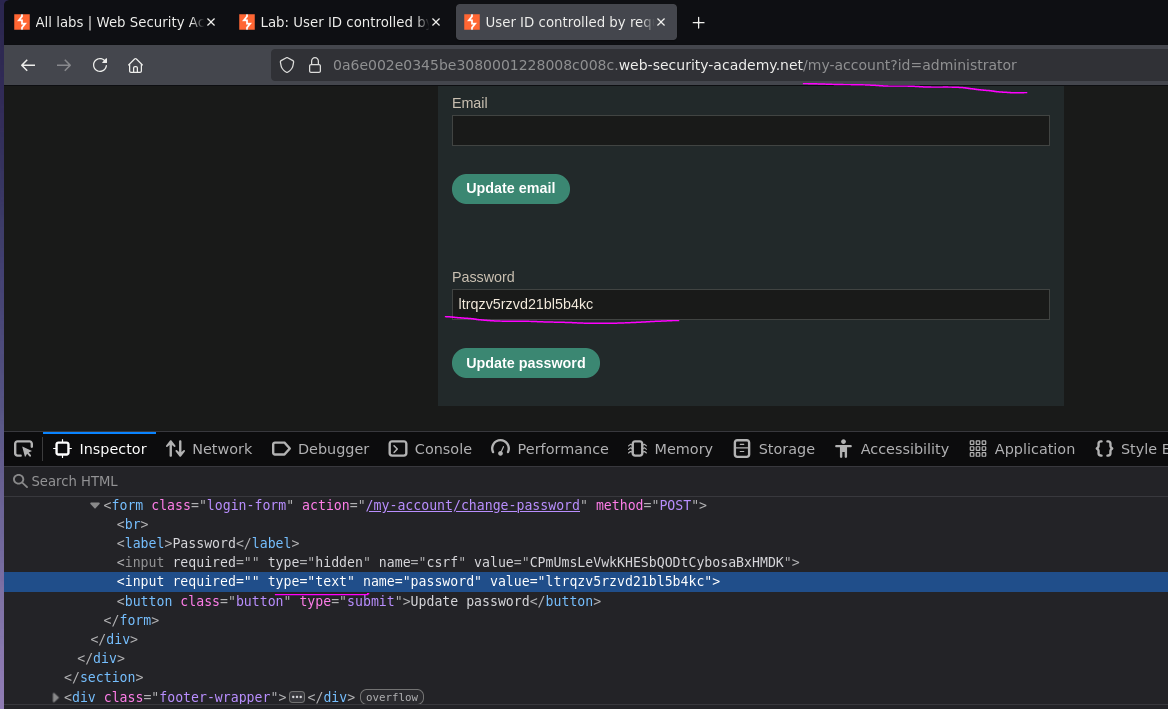Click the ellipsis badge in footer-wrapper div
Image resolution: width=1168 pixels, height=709 pixels.
296,697
